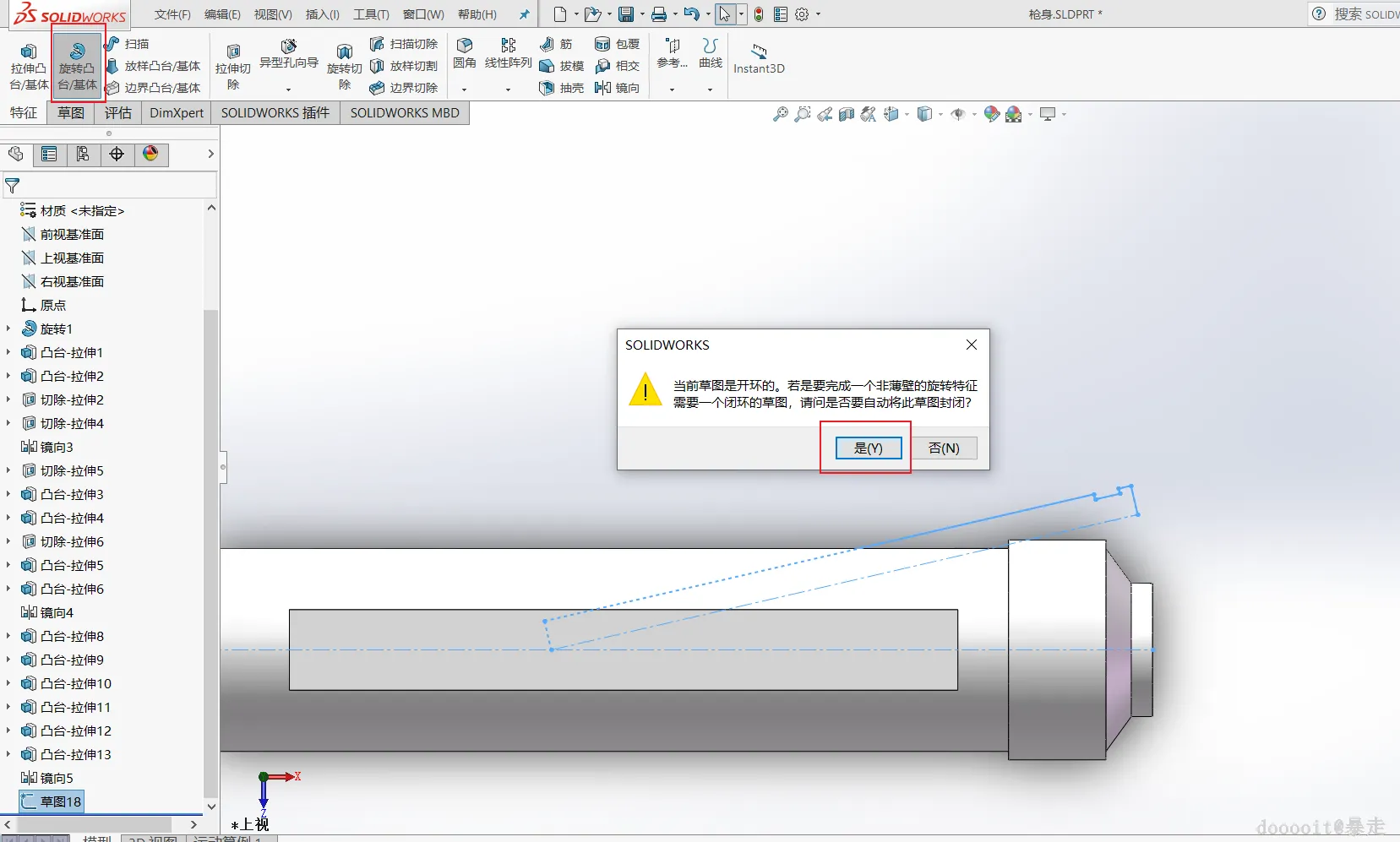1400x842 pixels.
Task: Click the Swept Cut (扫描切除) tool
Action: (x=378, y=44)
